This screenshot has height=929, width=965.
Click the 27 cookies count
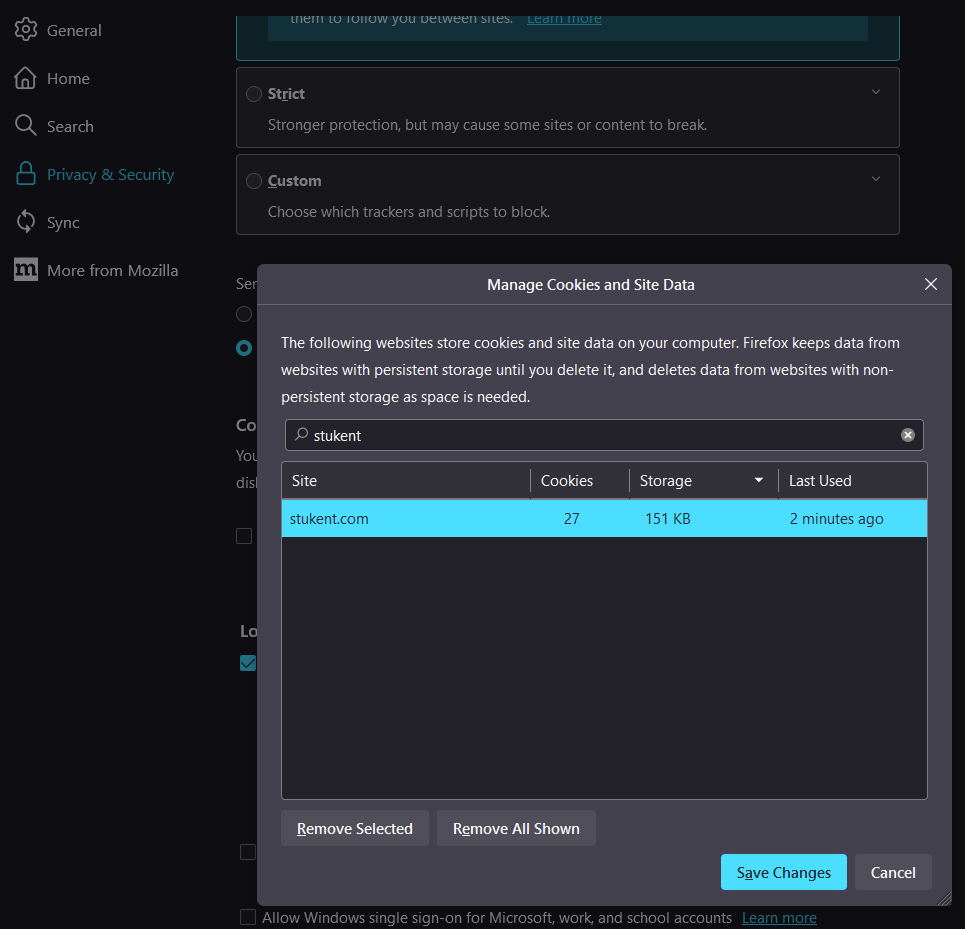point(571,519)
